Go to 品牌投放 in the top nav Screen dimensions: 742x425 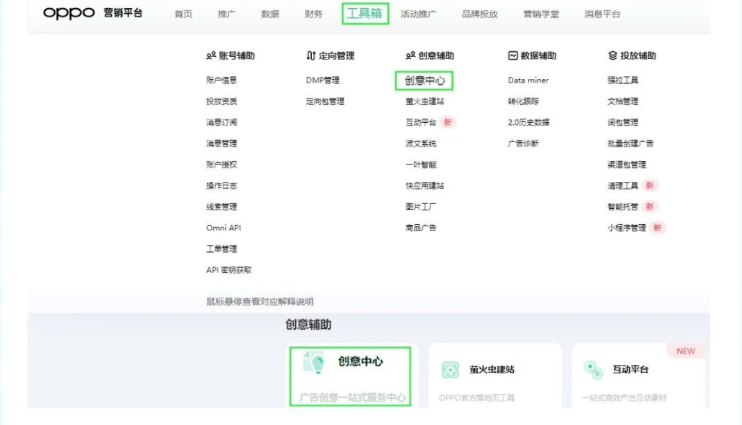[480, 14]
